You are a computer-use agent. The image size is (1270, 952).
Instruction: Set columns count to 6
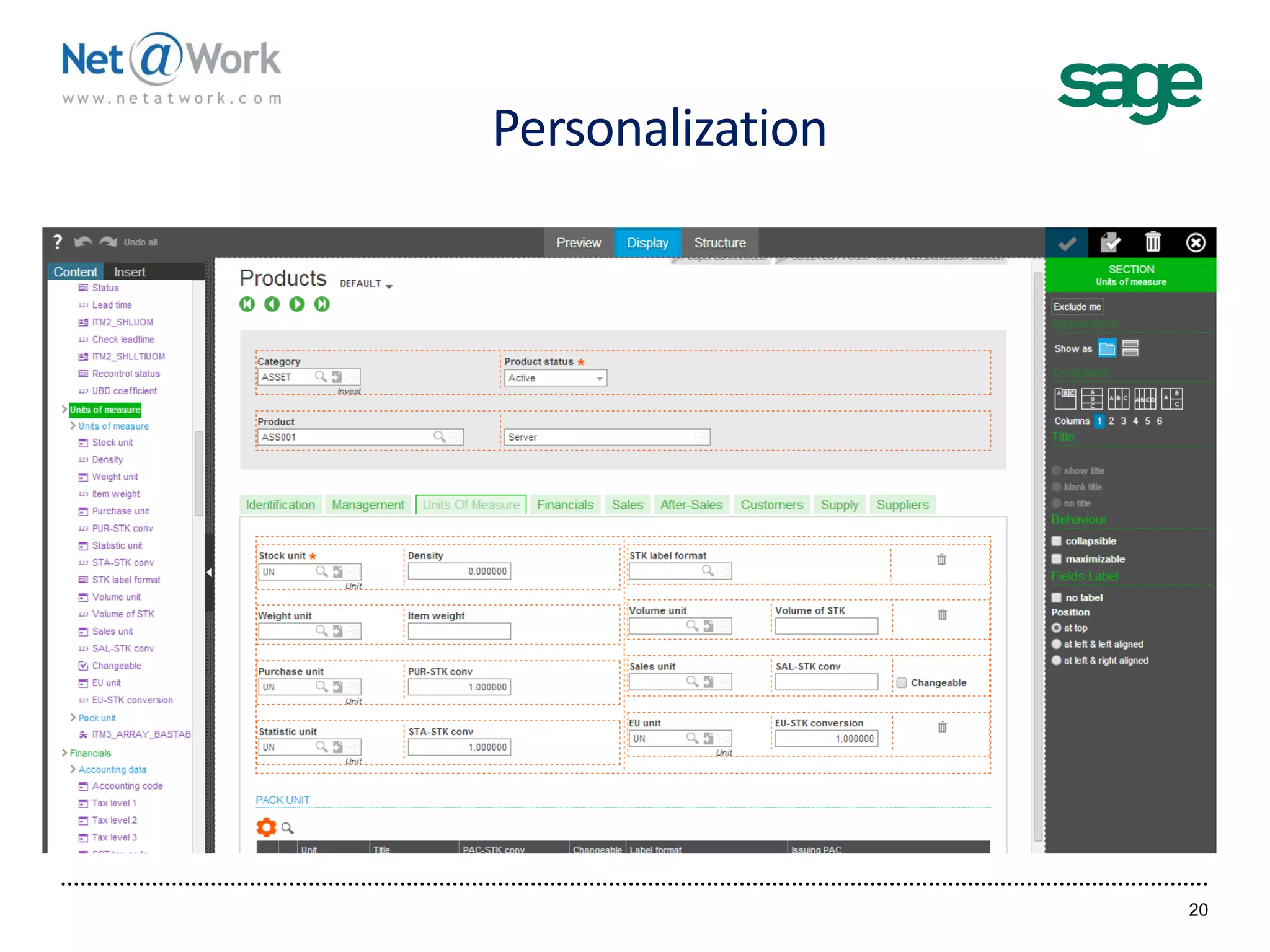pyautogui.click(x=1159, y=421)
